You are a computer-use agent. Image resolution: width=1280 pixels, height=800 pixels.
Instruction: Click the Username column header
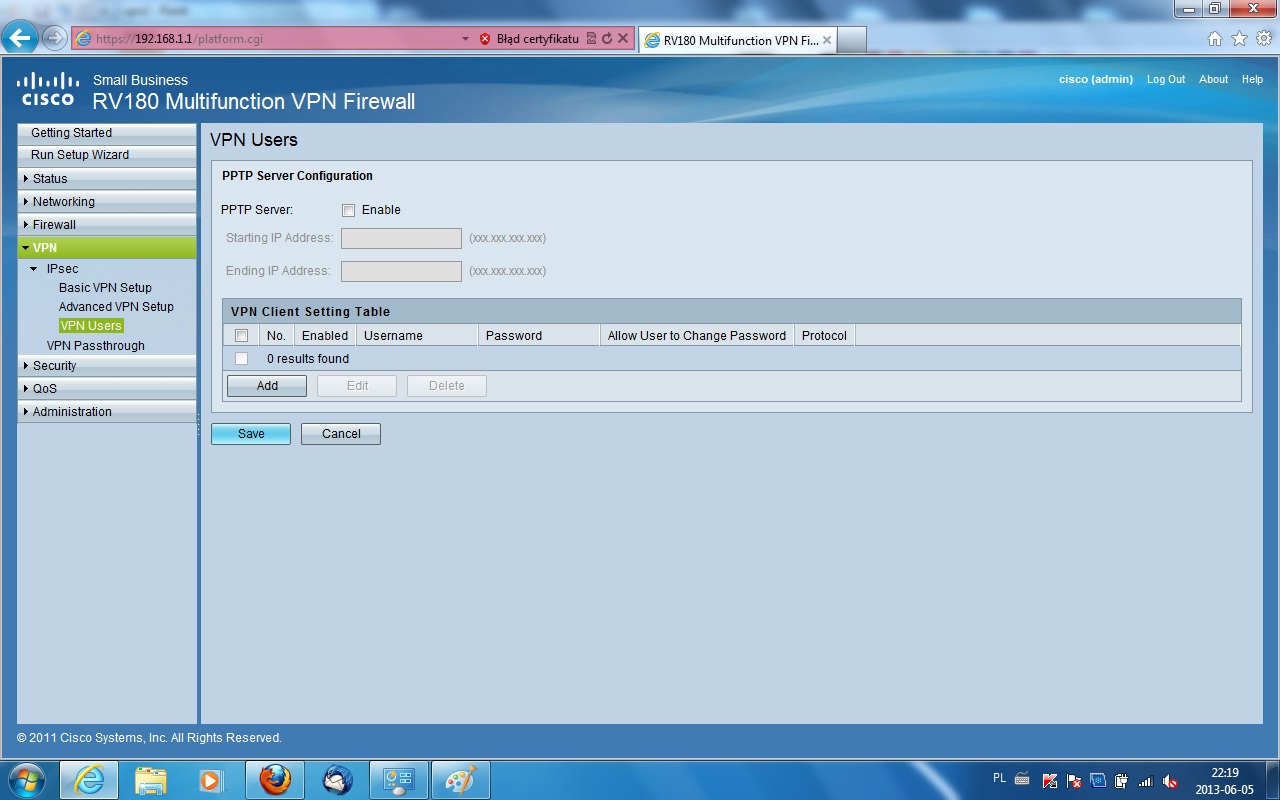[417, 336]
